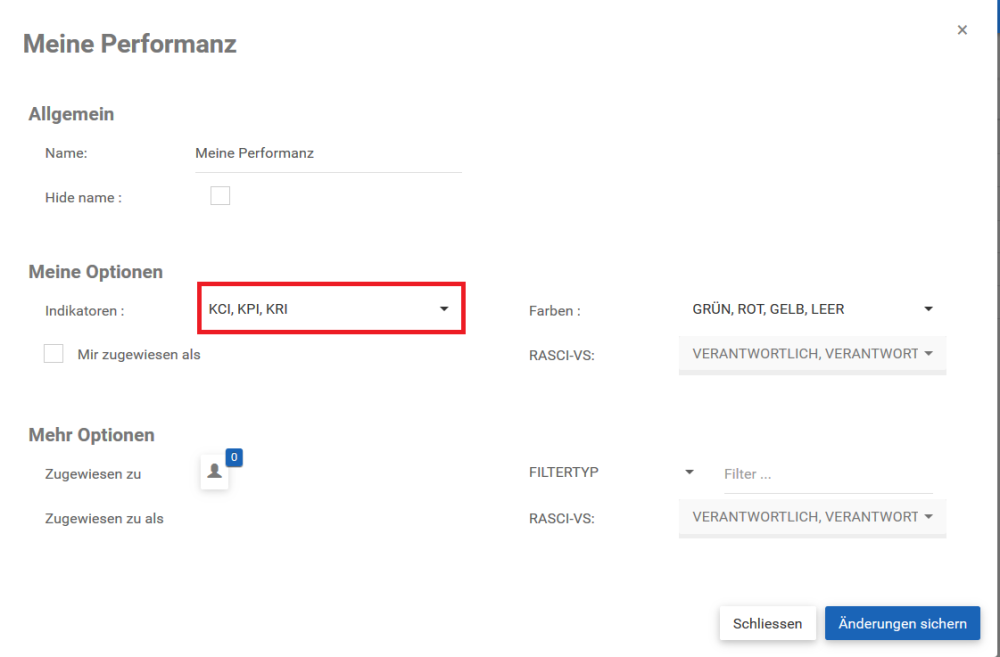Screen dimensions: 1000x657
Task: Open the assigned-to user picker icon
Action: pos(214,472)
